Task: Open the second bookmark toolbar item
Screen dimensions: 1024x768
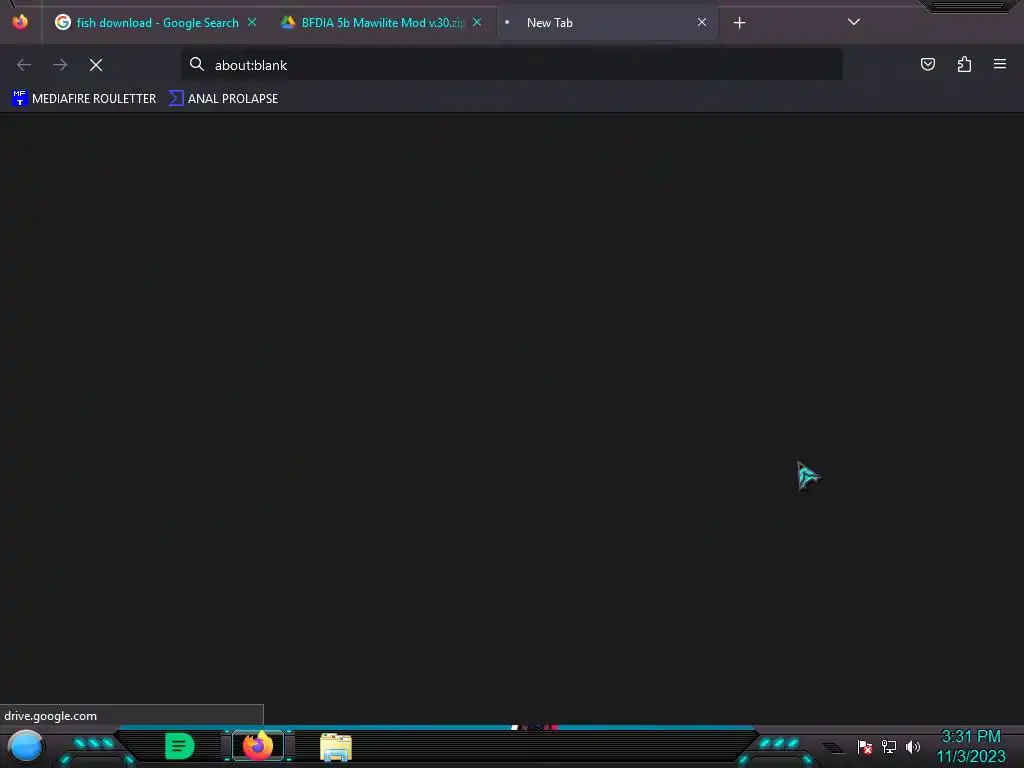Action: [223, 99]
